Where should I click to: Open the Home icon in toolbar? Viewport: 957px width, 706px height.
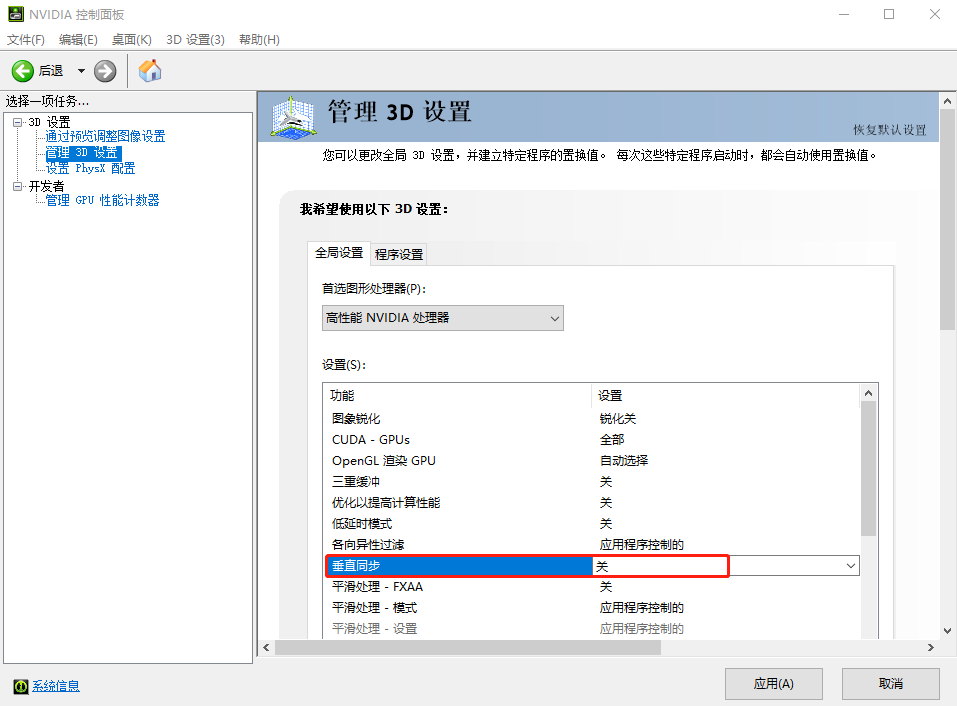150,71
